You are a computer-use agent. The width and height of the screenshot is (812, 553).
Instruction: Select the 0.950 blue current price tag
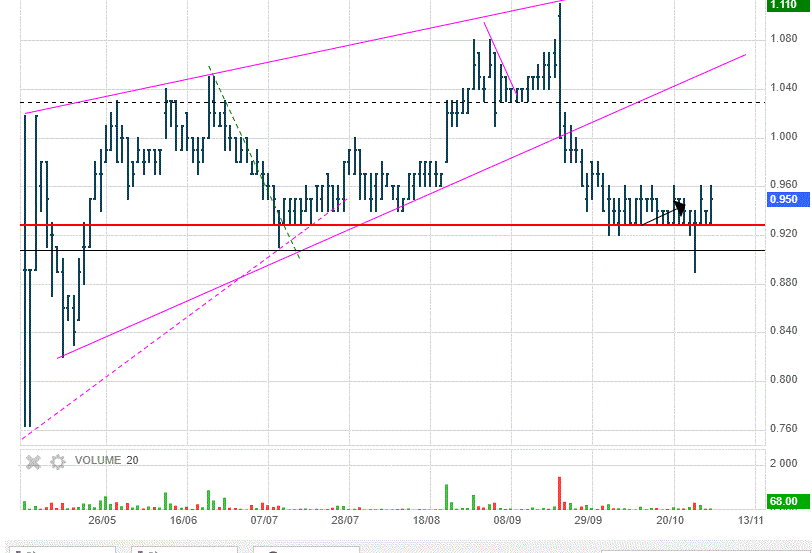787,200
